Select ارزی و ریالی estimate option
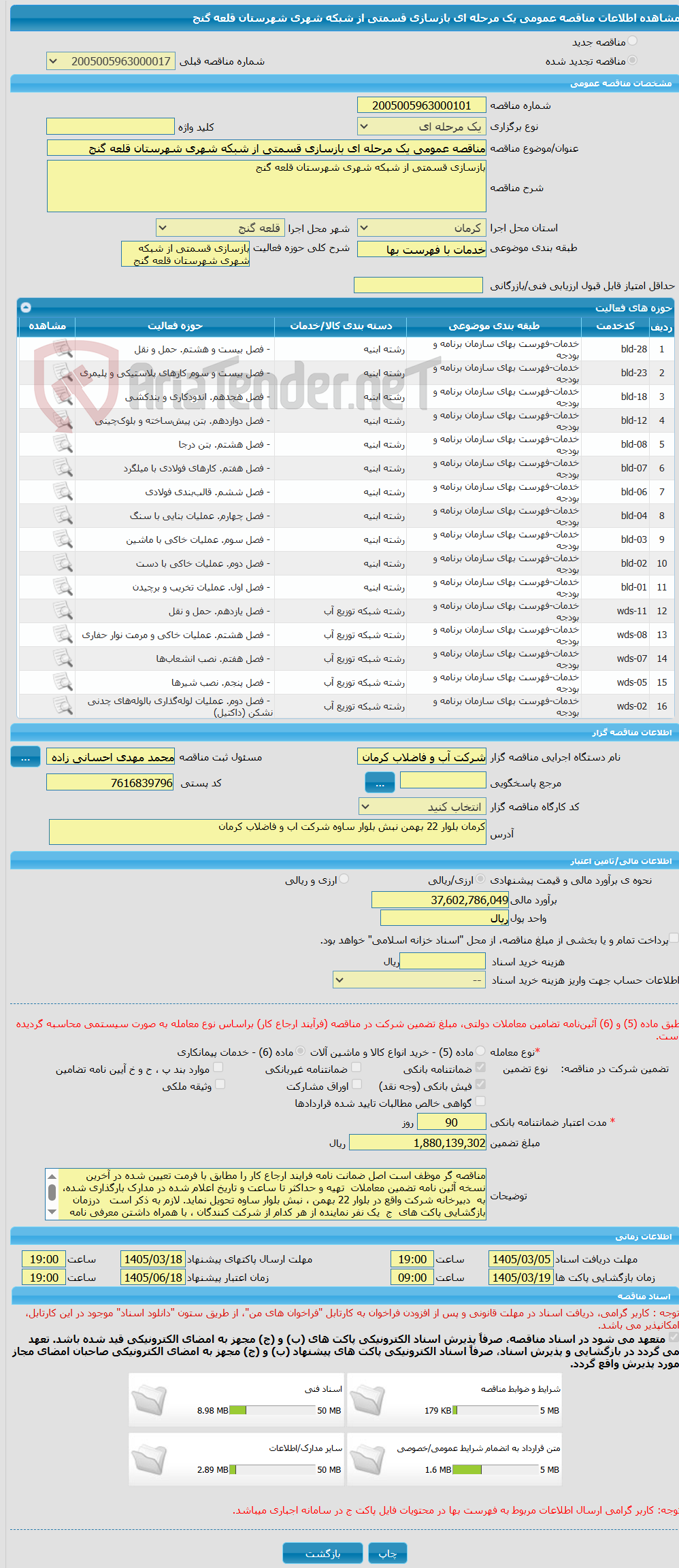This screenshot has height=1568, width=679. coord(344,879)
